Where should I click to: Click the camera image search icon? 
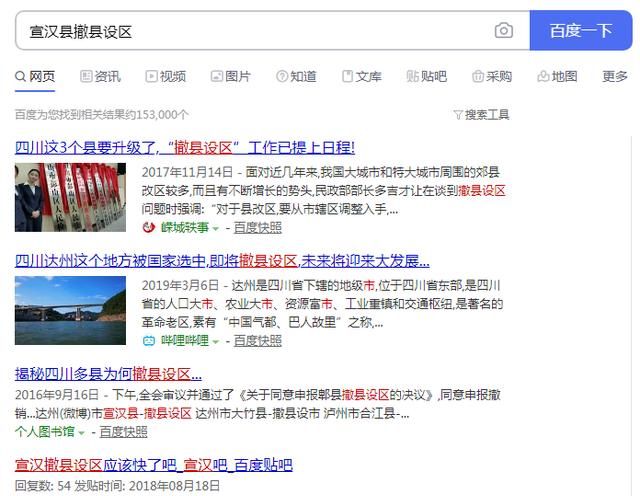[x=504, y=31]
